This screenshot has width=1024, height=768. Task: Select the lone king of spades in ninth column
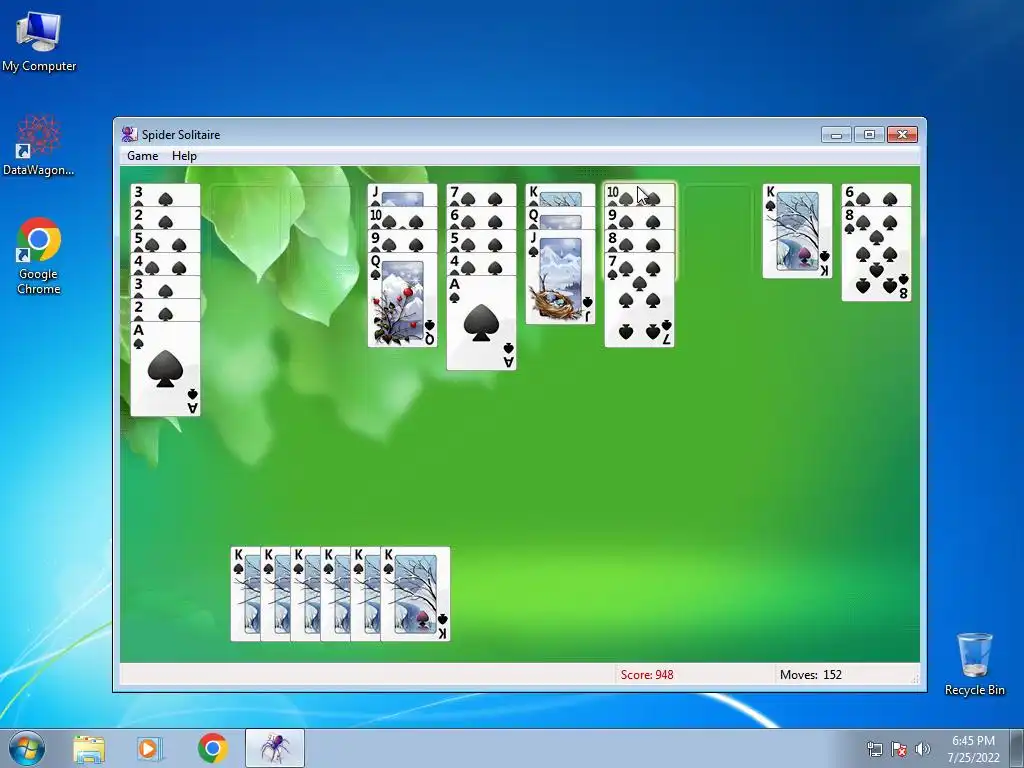797,231
